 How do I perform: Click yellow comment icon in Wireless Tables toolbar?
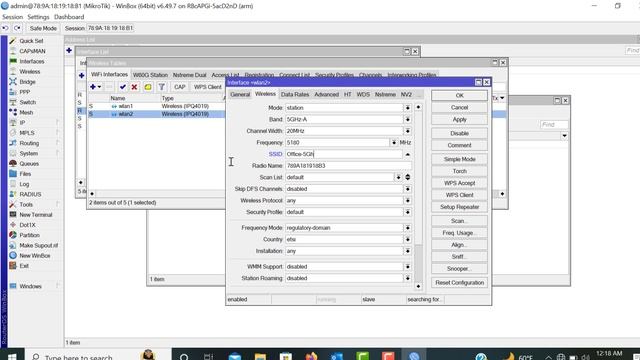tap(148, 87)
